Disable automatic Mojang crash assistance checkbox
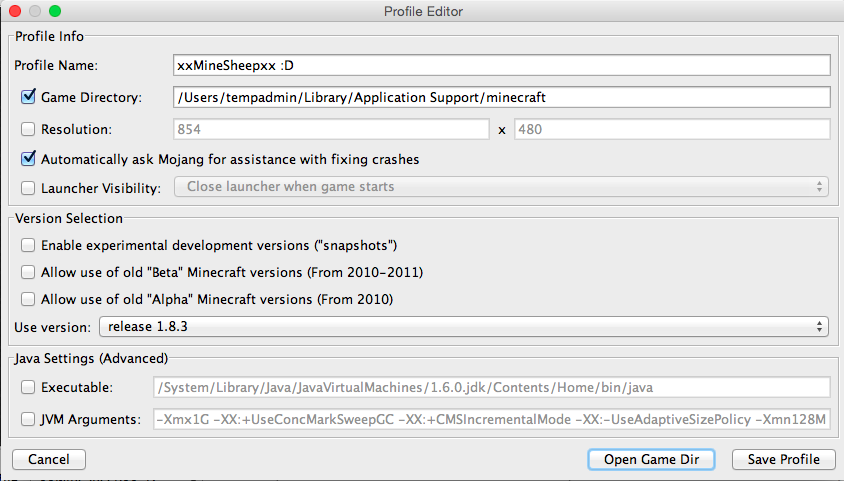844x481 pixels. click(x=28, y=159)
